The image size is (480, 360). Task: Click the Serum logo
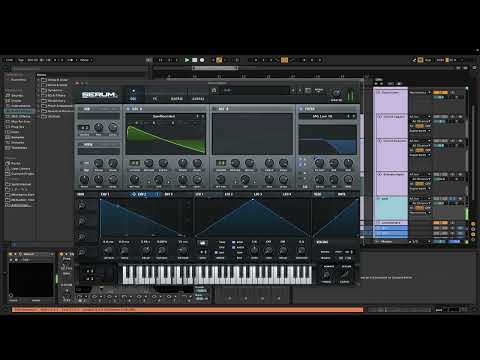[x=99, y=95]
